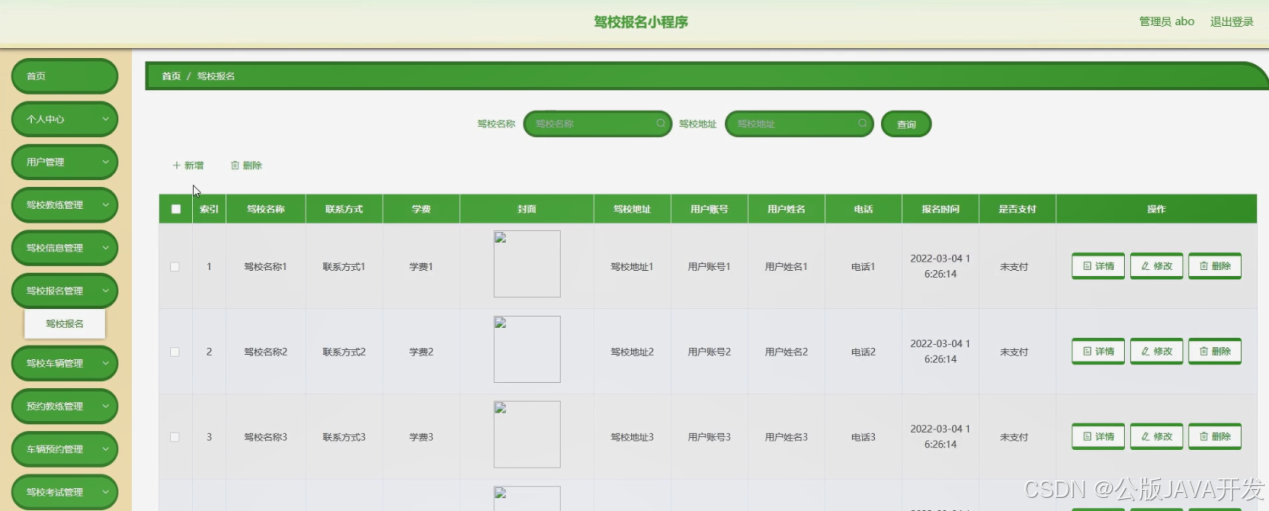
Task: Click 未支付 status in row 2
Action: [x=1014, y=352]
